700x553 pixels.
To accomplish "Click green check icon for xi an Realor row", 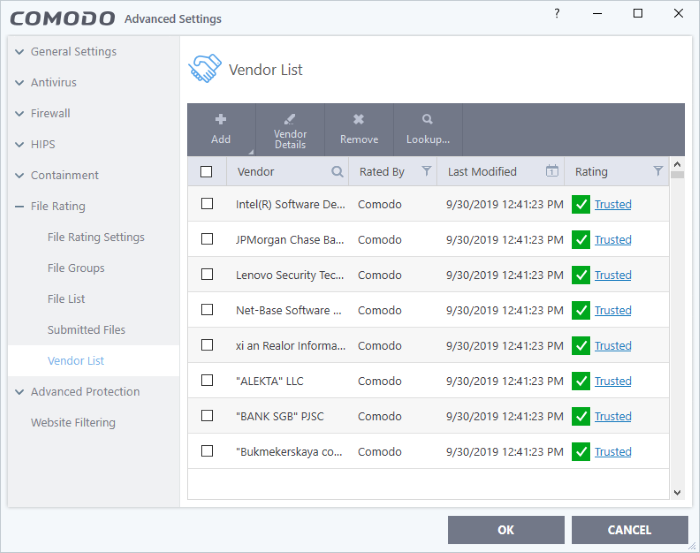I will click(x=581, y=345).
